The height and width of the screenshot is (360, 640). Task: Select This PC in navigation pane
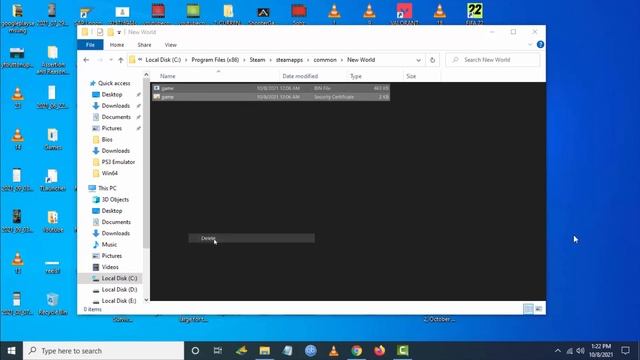[107, 188]
